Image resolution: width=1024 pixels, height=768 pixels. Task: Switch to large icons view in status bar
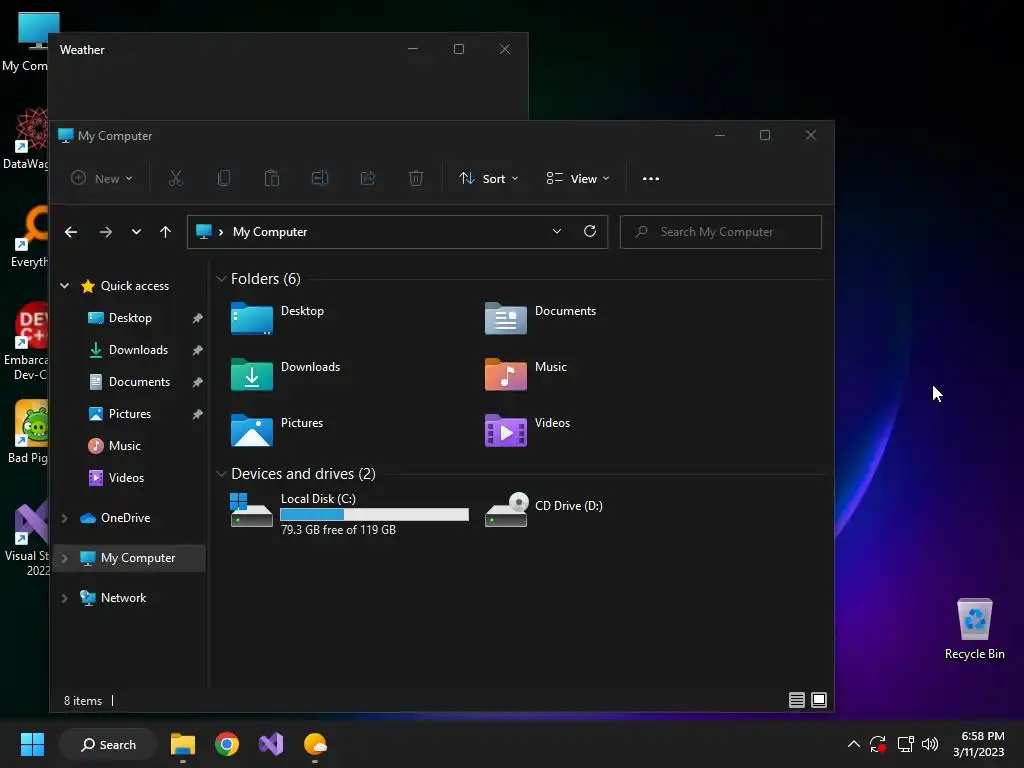(819, 700)
